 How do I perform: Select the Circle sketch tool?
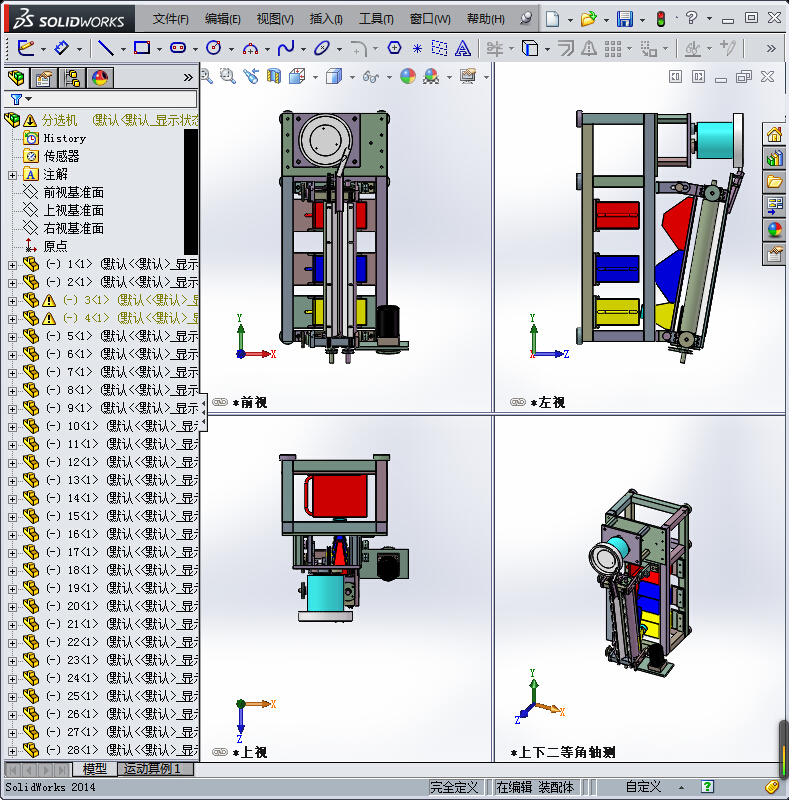214,48
